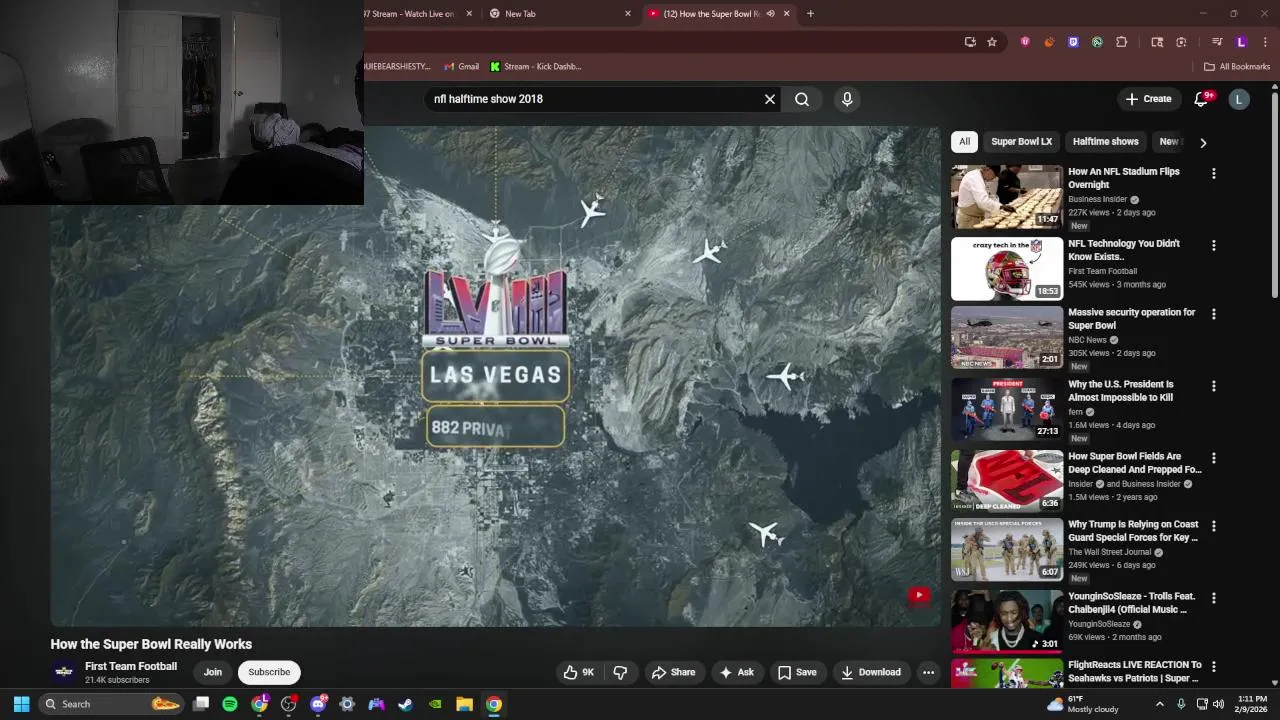Open Chrome profile L avatar
The height and width of the screenshot is (720, 1280).
[1241, 42]
